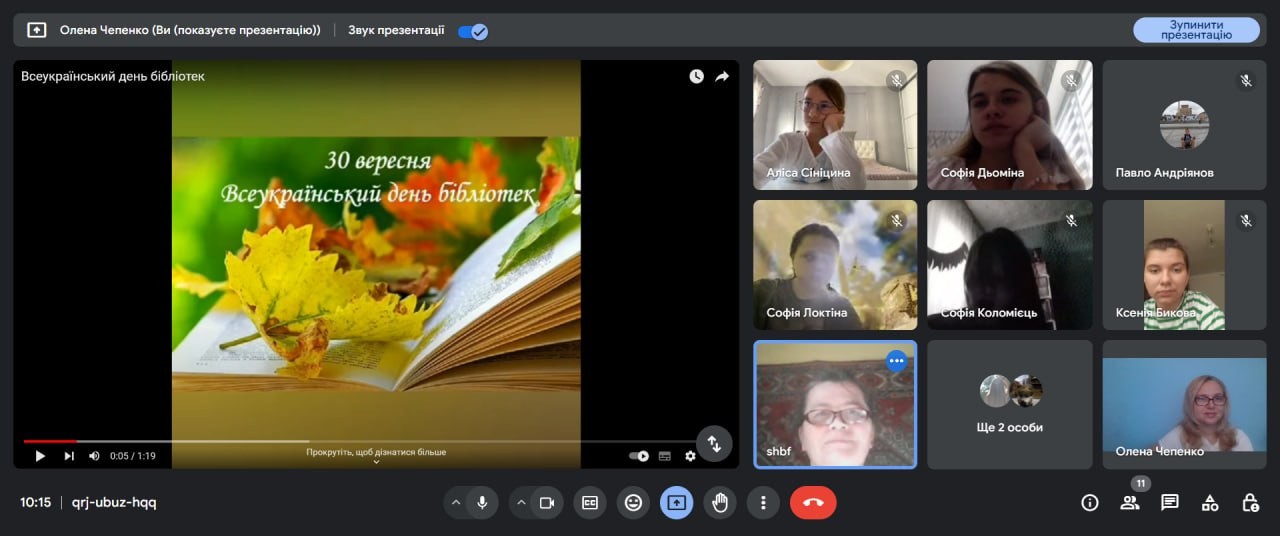Viewport: 1280px width, 536px height.
Task: Open the two other participants tile
Action: coord(1010,404)
